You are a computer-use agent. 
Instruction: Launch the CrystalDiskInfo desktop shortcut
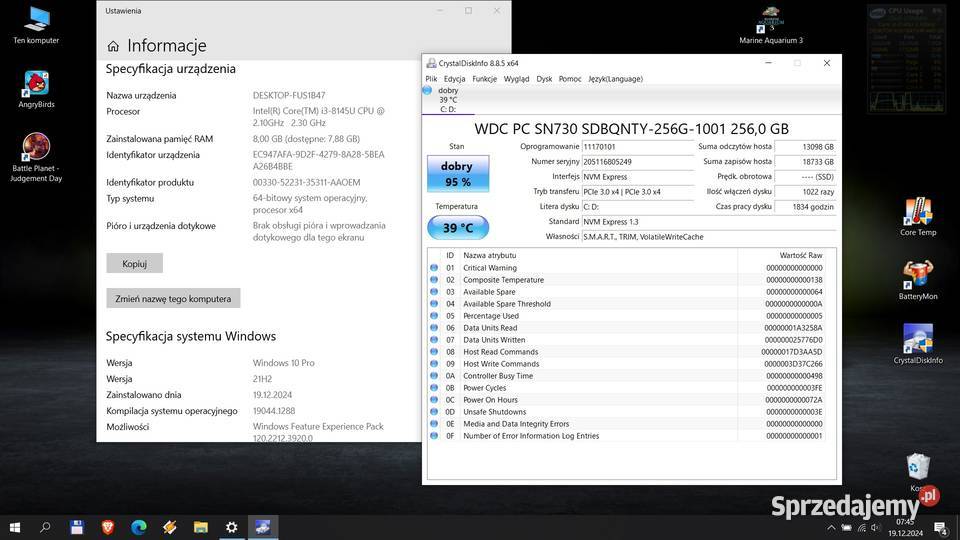tap(918, 345)
